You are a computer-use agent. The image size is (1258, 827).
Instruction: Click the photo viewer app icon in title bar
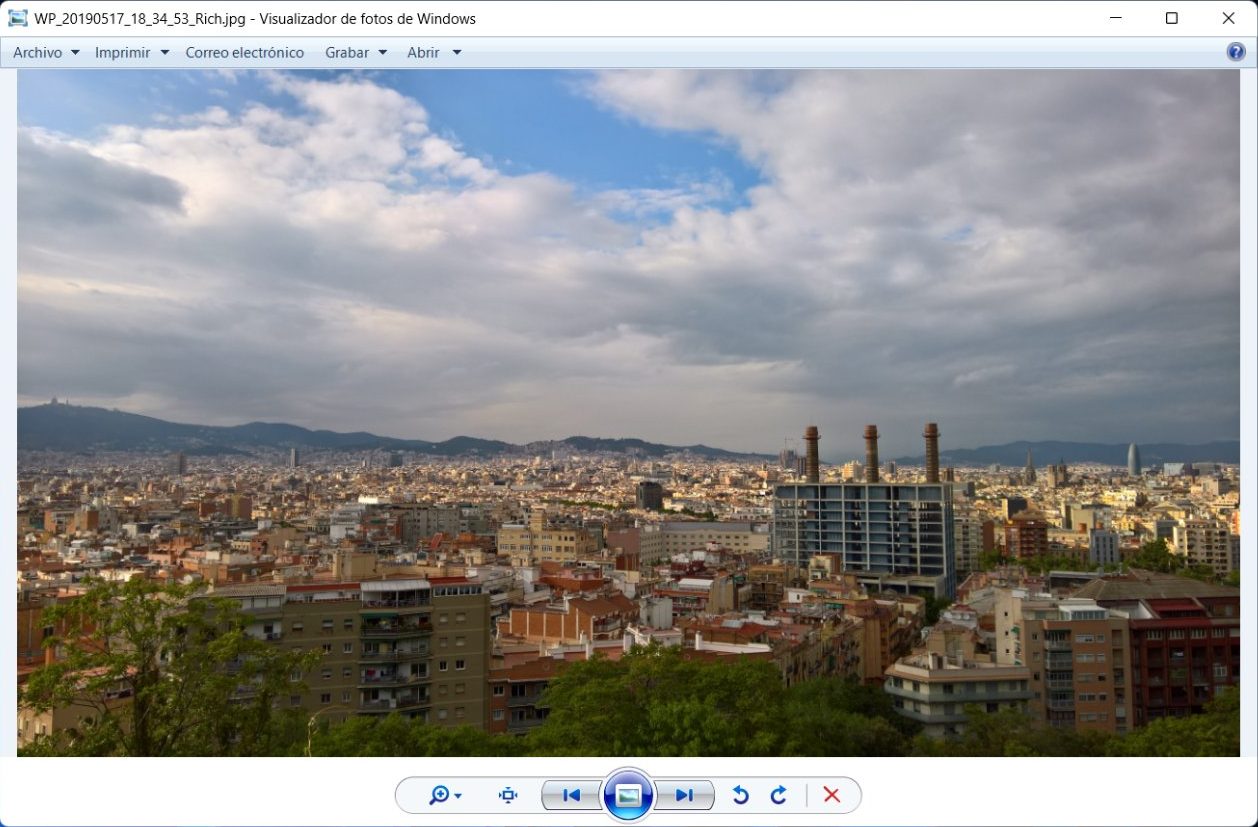point(17,18)
